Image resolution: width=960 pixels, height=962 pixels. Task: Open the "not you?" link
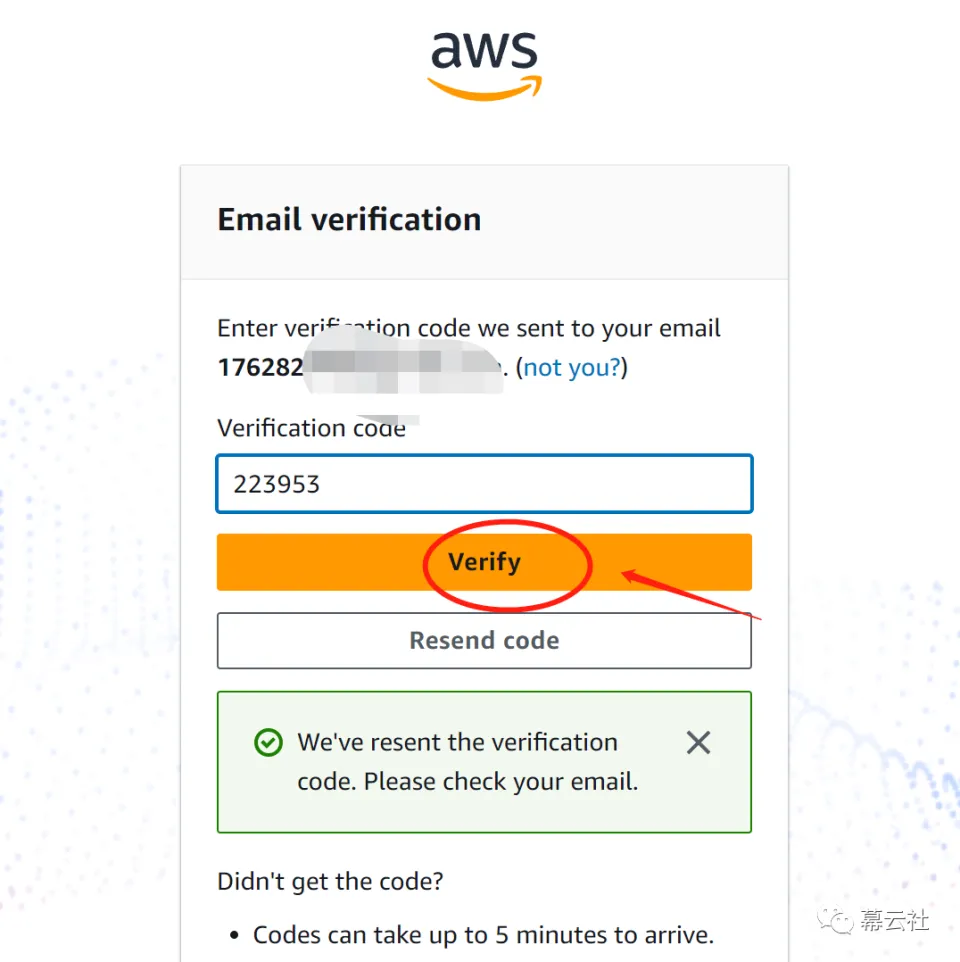(x=572, y=367)
